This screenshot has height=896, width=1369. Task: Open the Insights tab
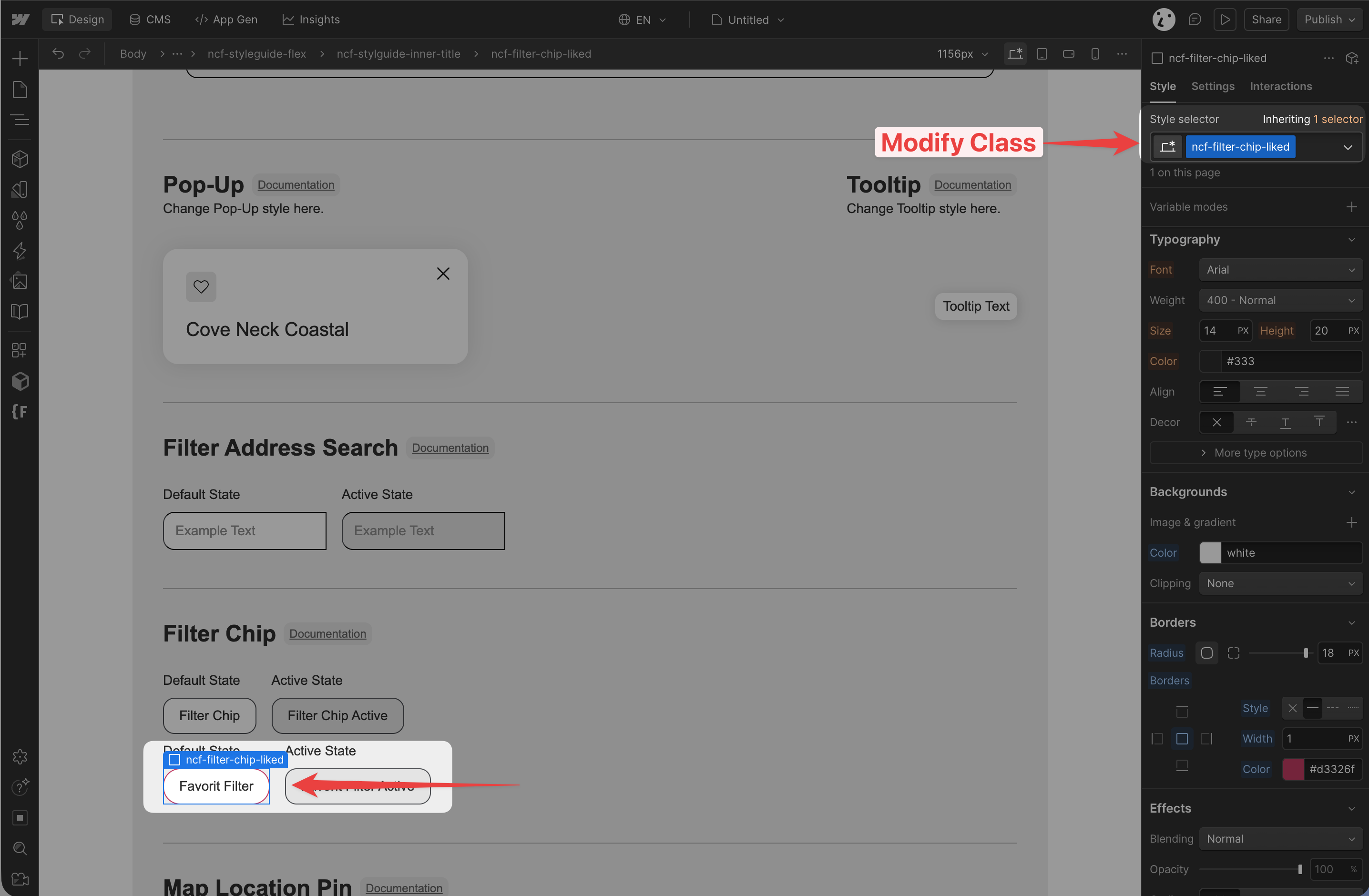311,20
